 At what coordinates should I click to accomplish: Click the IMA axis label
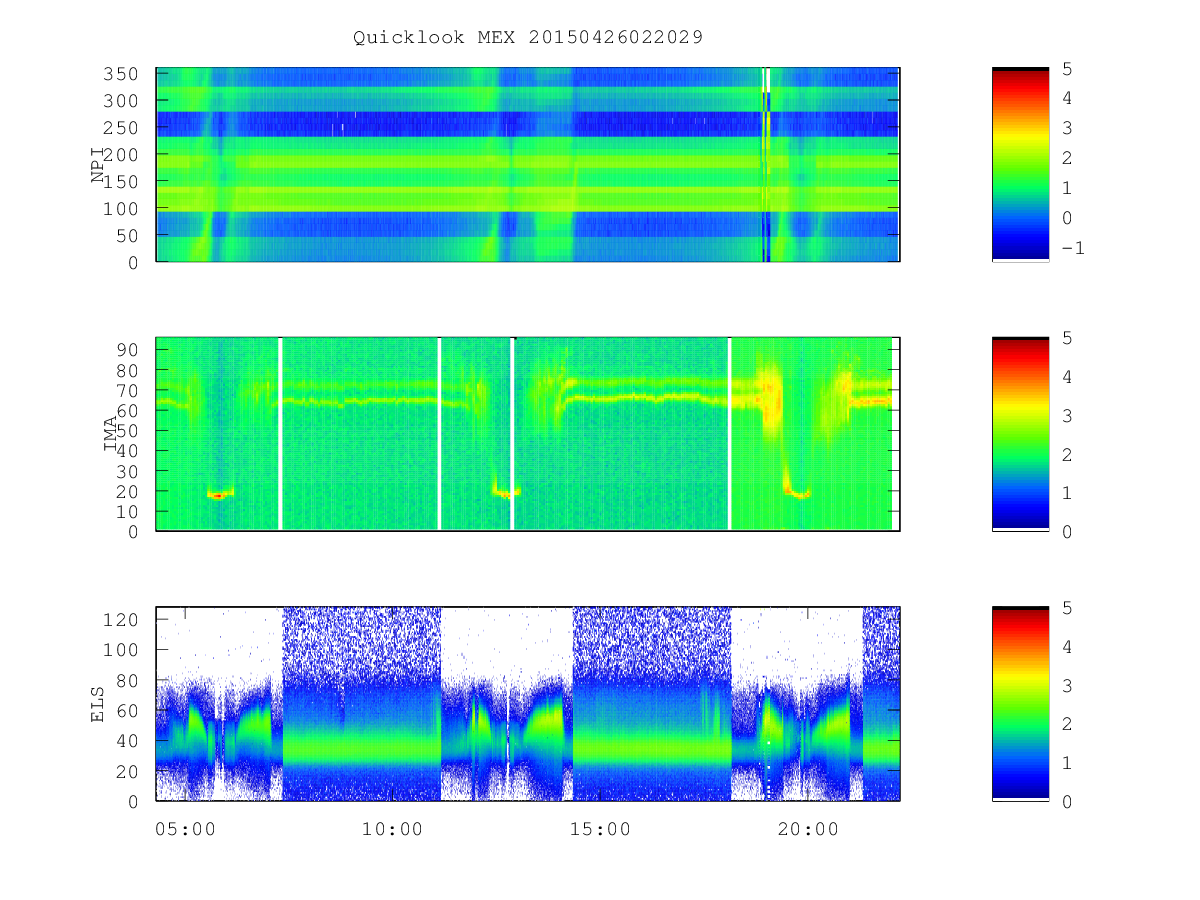pos(111,434)
